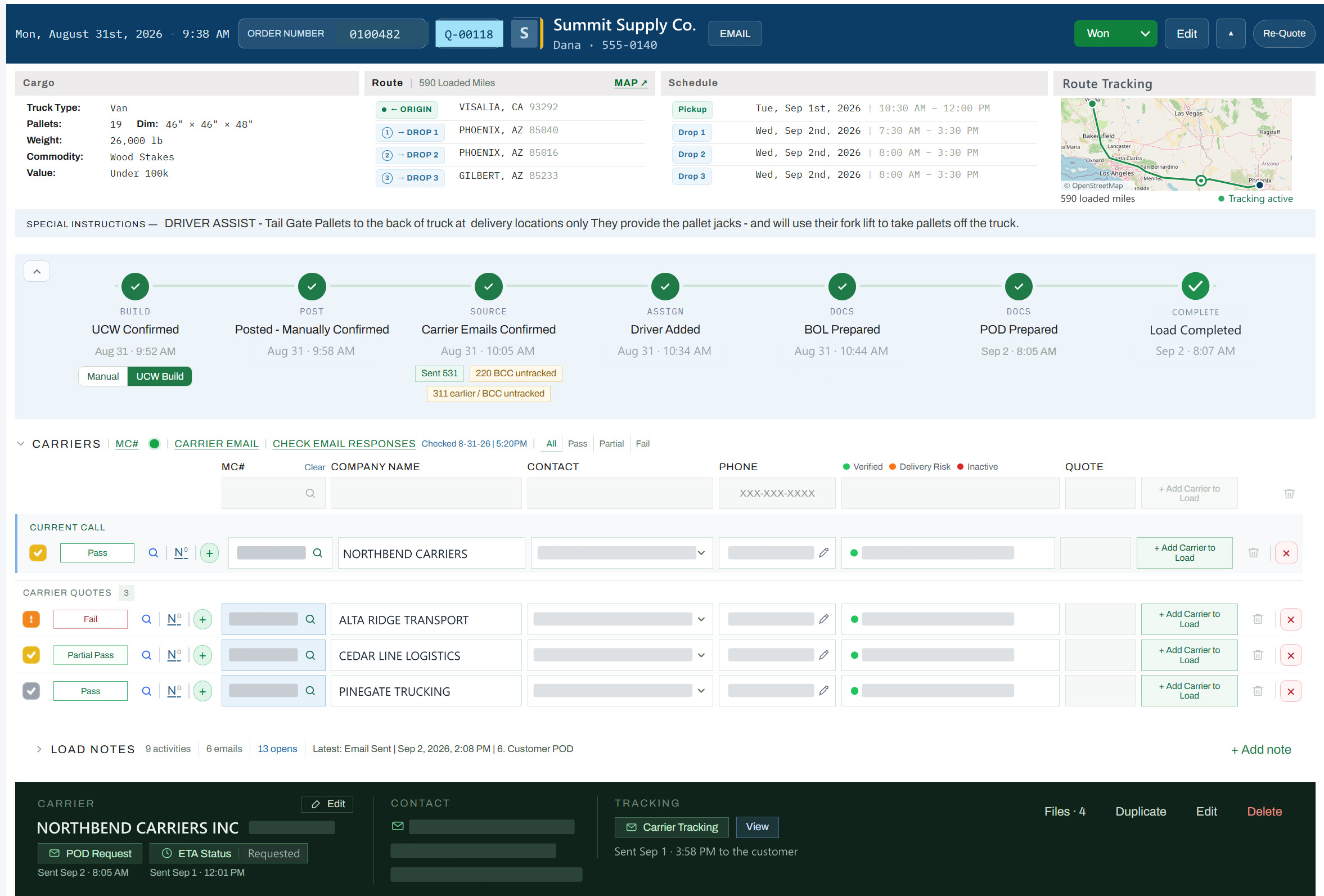The image size is (1324, 896).
Task: Select the Partial carrier filter tab
Action: pos(611,444)
